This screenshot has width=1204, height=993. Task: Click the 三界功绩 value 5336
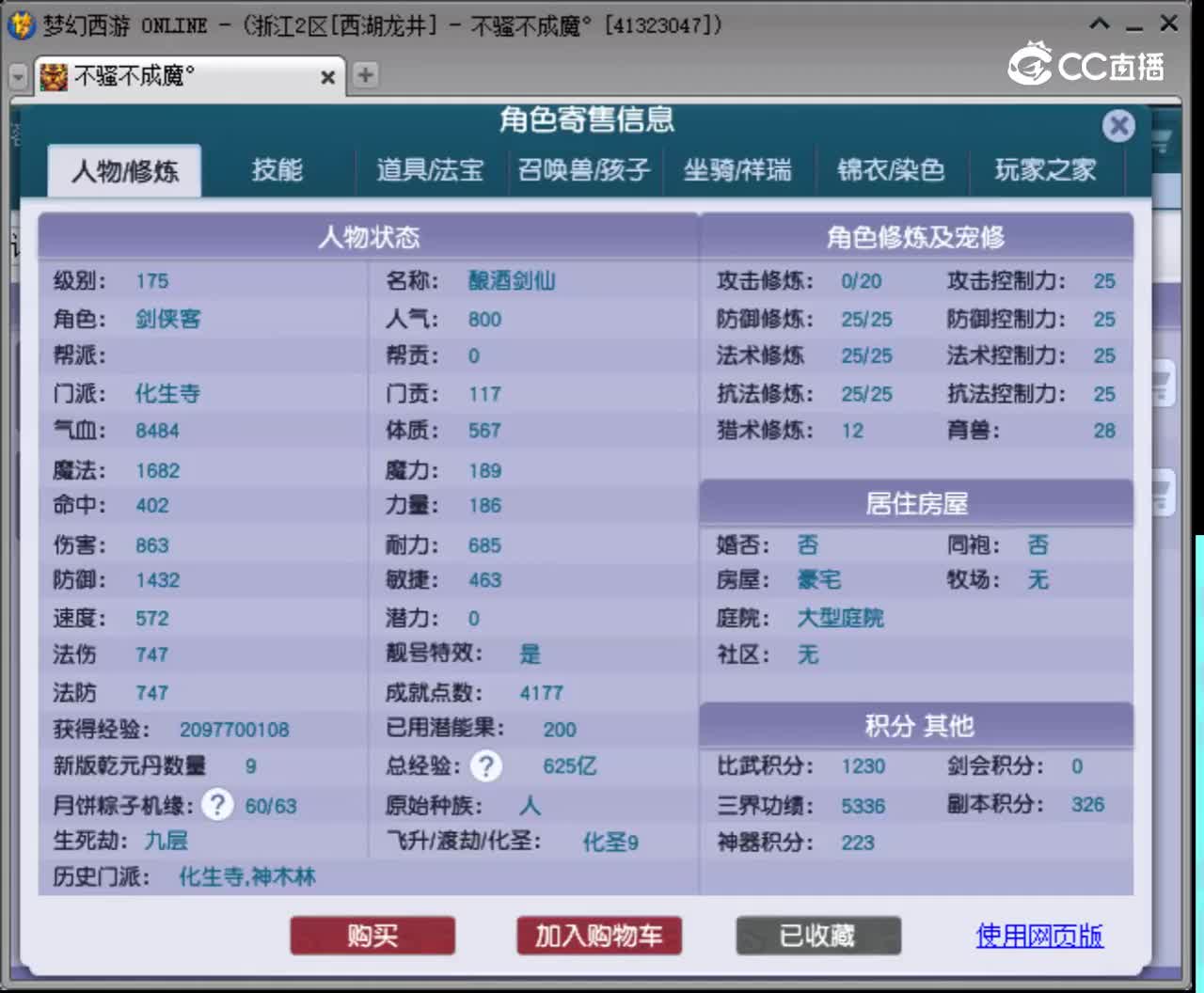pos(863,806)
